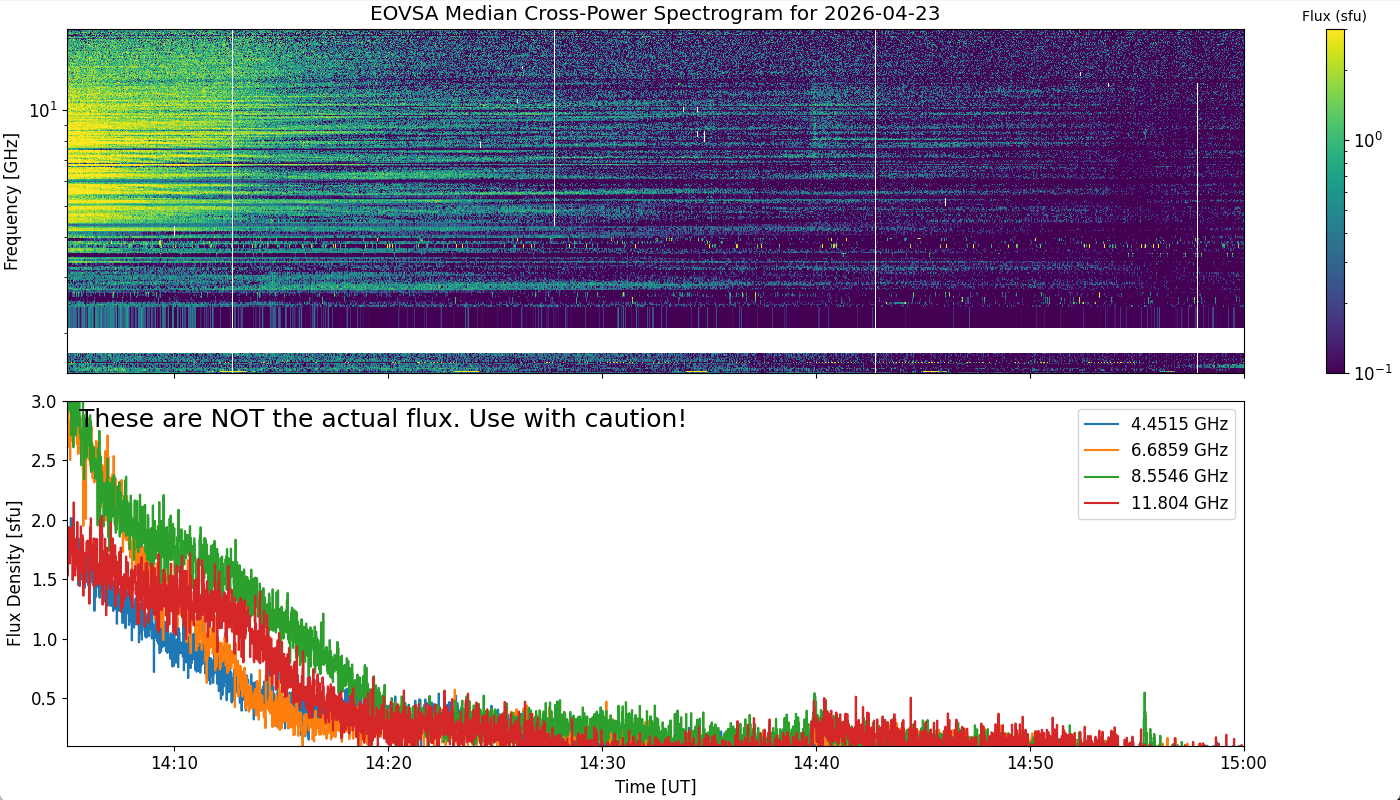Click the 14:50 time axis tick label
Image resolution: width=1400 pixels, height=800 pixels.
click(x=1030, y=764)
